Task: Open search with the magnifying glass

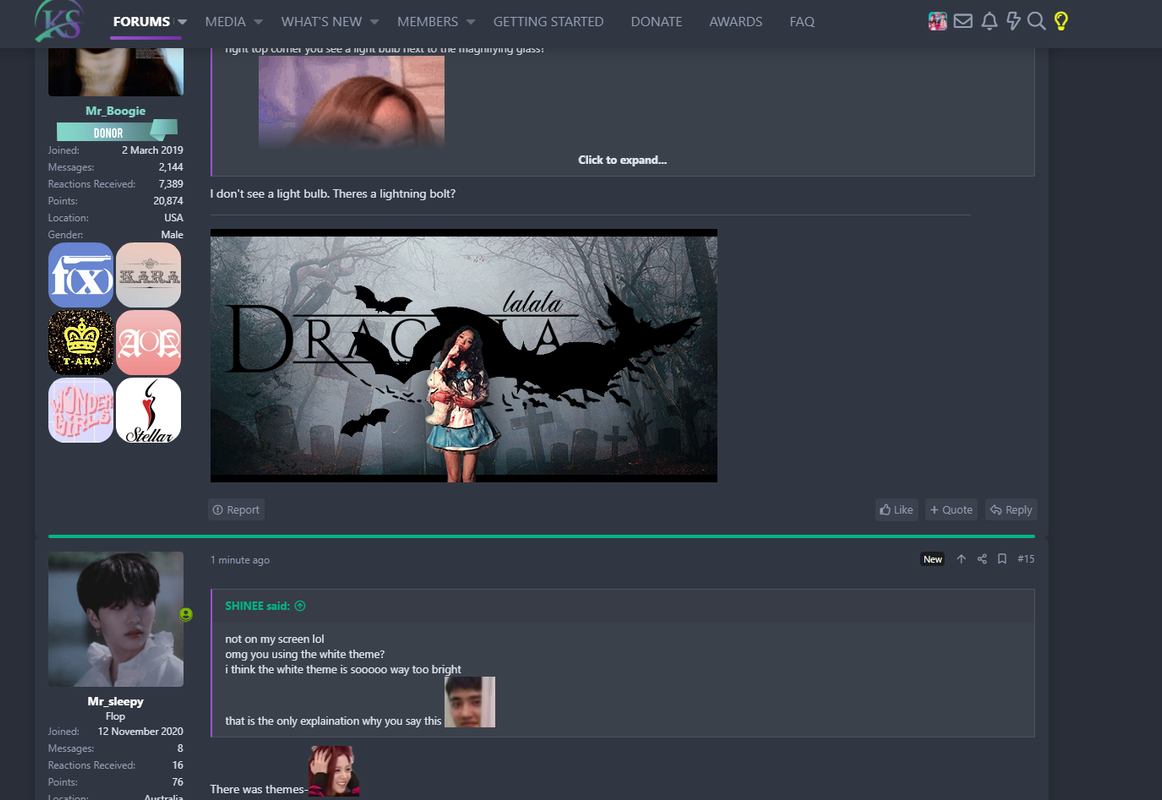Action: pos(1037,21)
